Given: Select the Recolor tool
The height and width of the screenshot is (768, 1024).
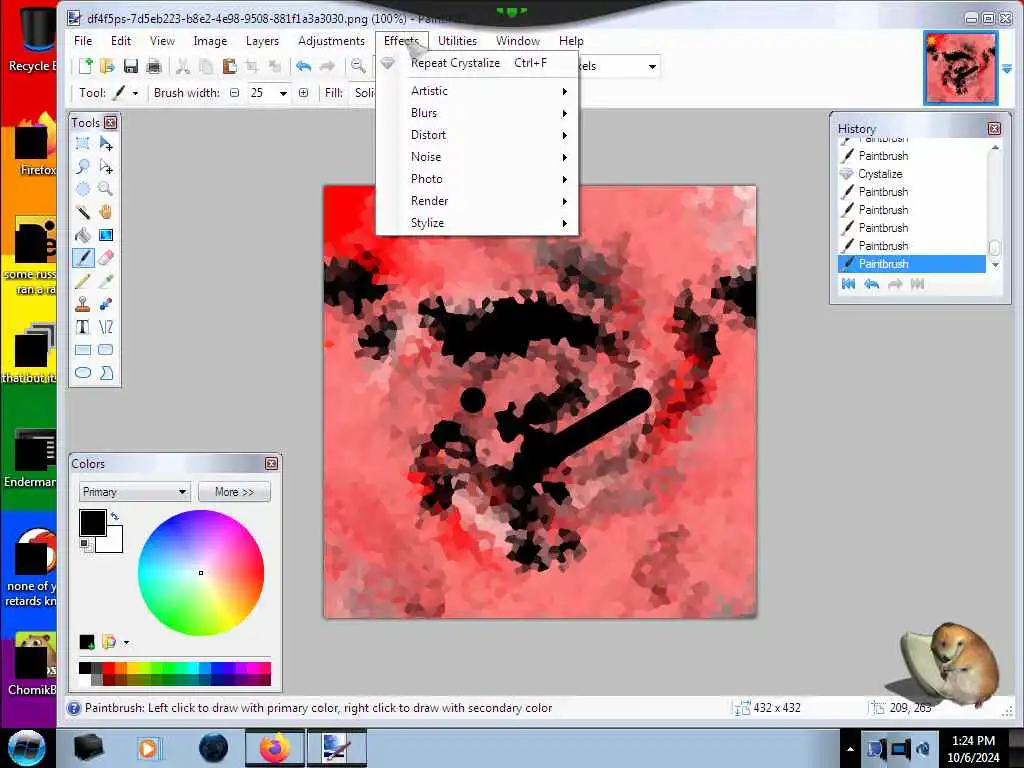Looking at the screenshot, I should [106, 304].
